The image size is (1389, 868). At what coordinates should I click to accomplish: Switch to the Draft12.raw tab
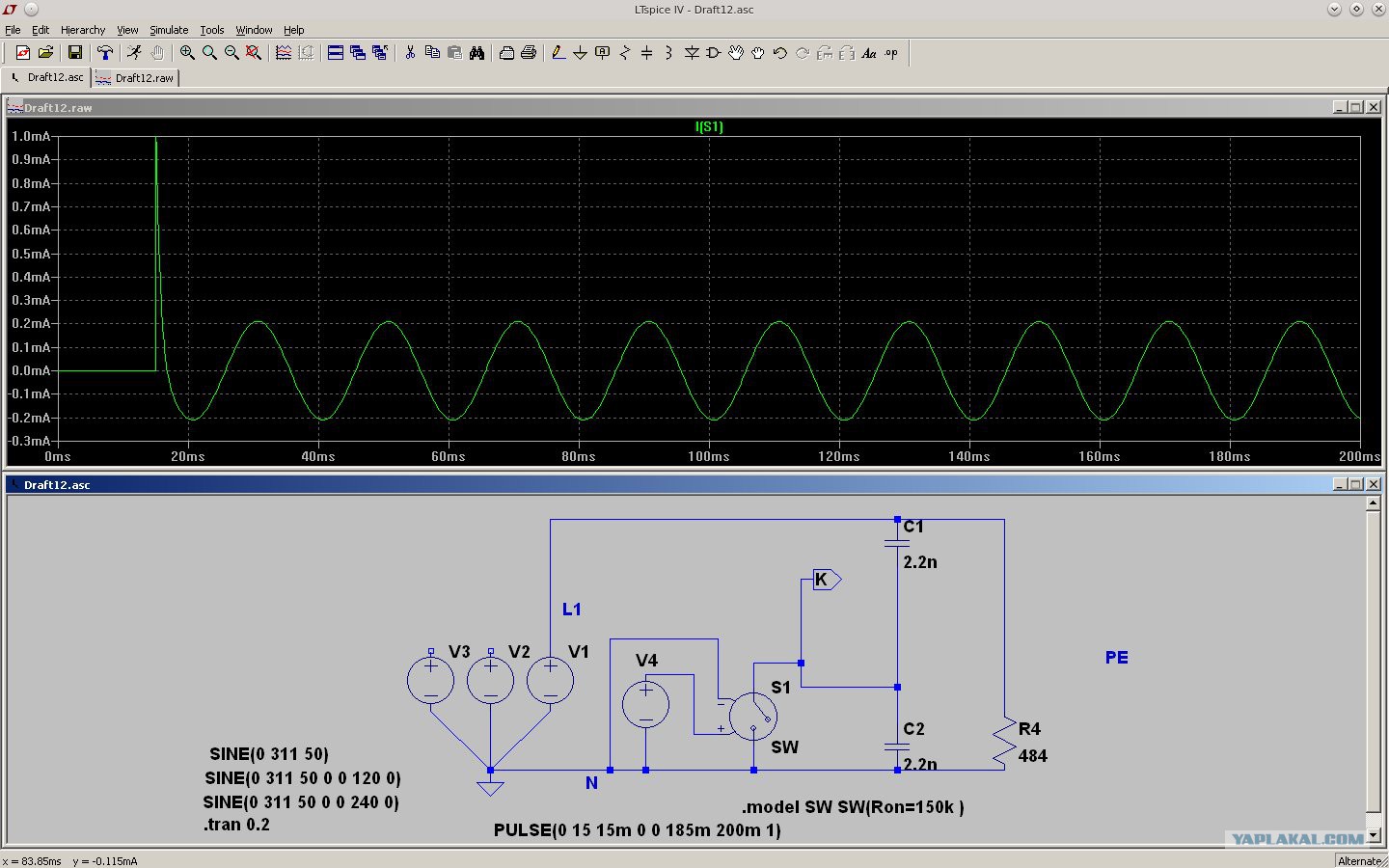coord(135,78)
